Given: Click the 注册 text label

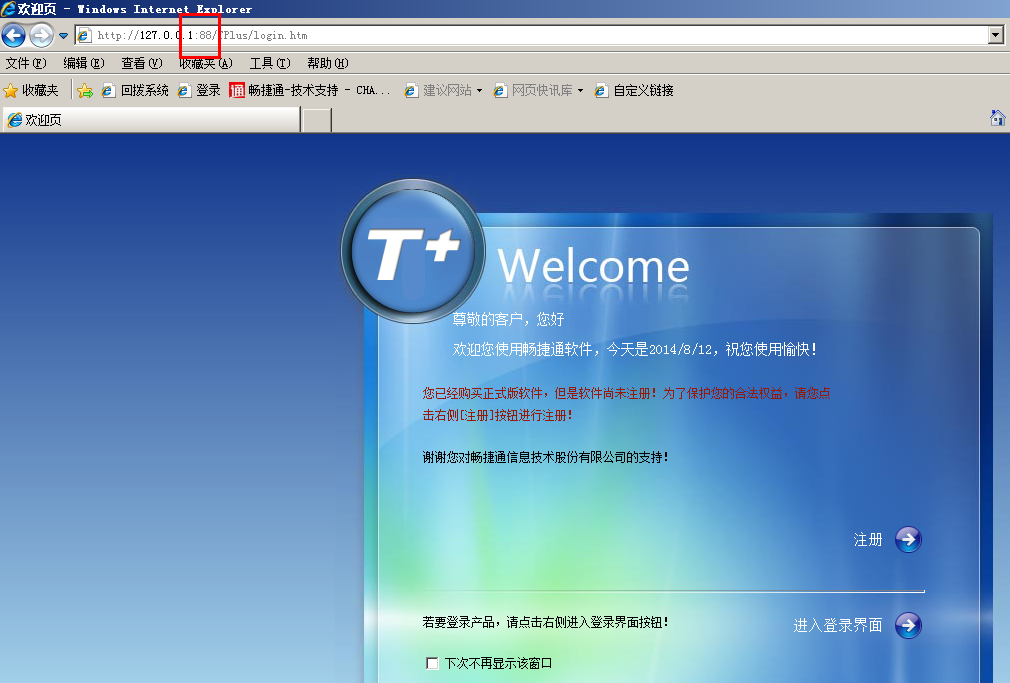Looking at the screenshot, I should pyautogui.click(x=868, y=539).
